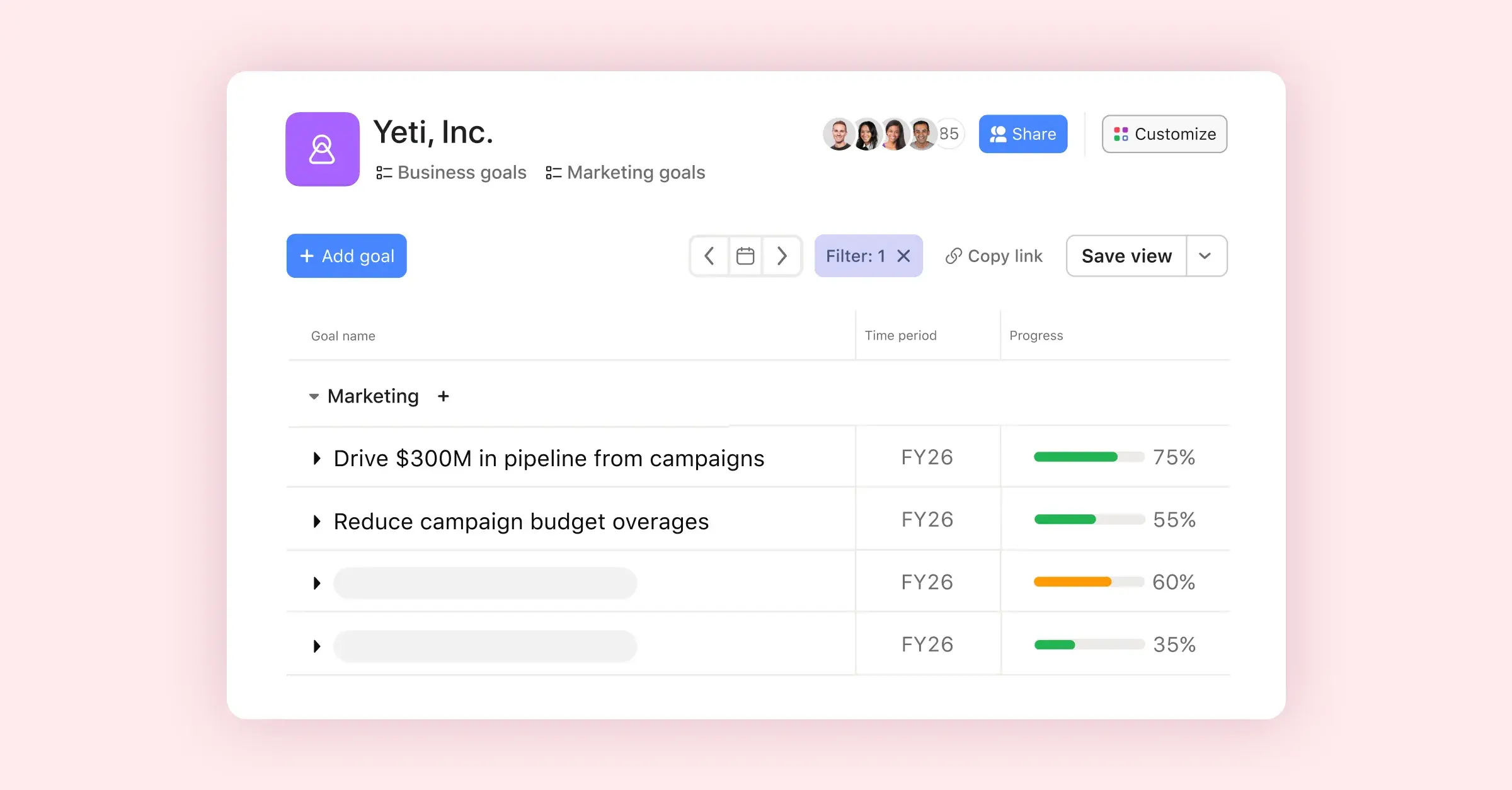The width and height of the screenshot is (1512, 790).
Task: Open the calendar icon in period navigator
Action: (x=745, y=256)
